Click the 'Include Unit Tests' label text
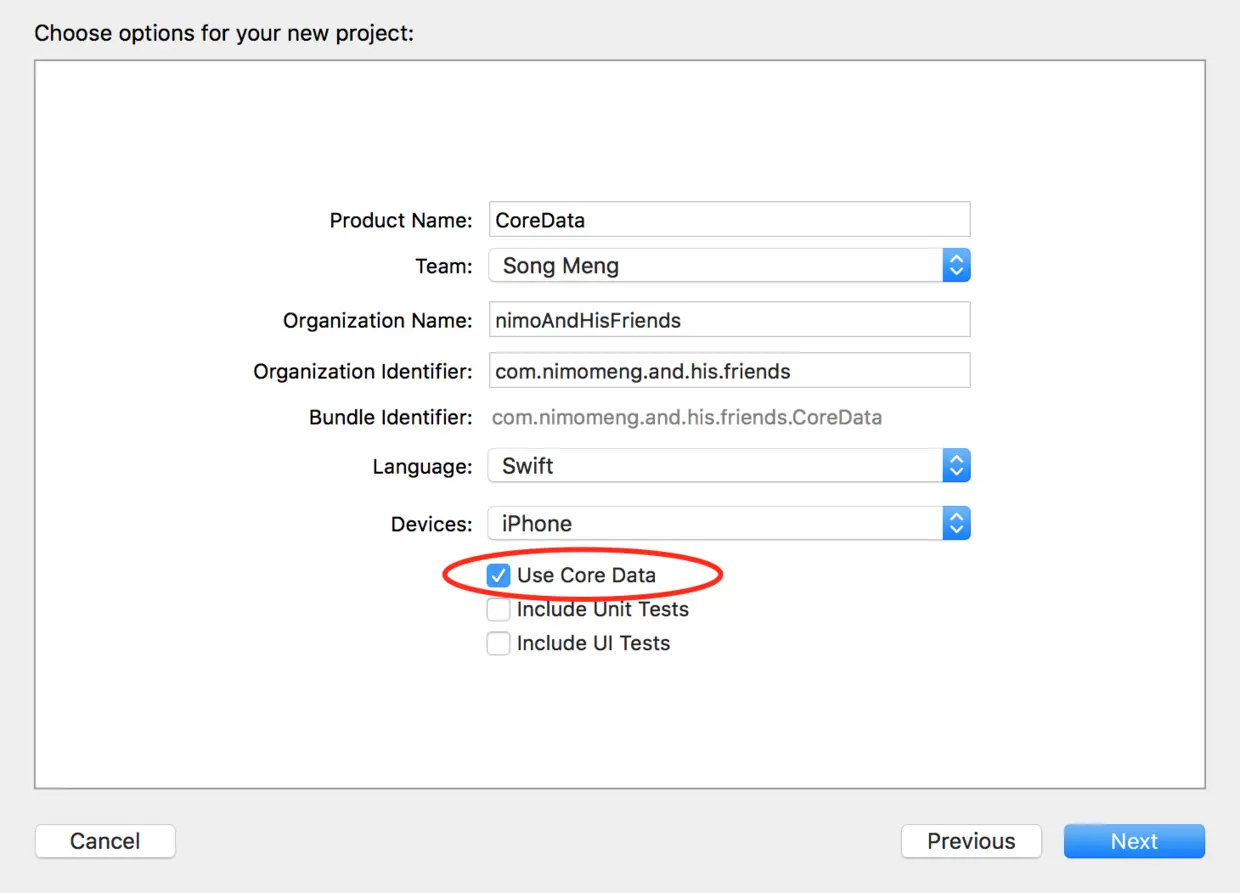Viewport: 1240px width, 893px height. [602, 609]
